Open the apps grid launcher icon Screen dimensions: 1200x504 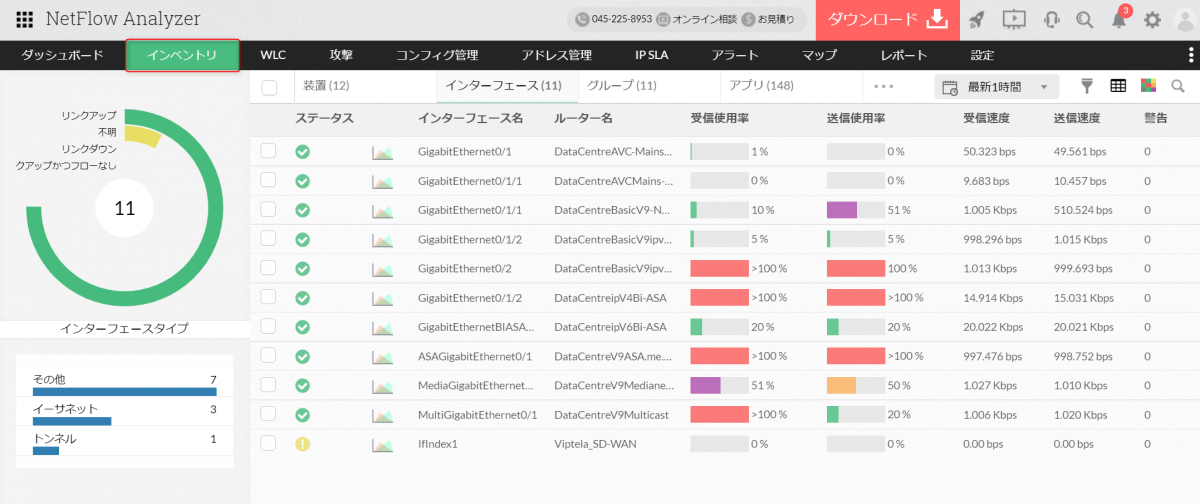click(x=25, y=19)
